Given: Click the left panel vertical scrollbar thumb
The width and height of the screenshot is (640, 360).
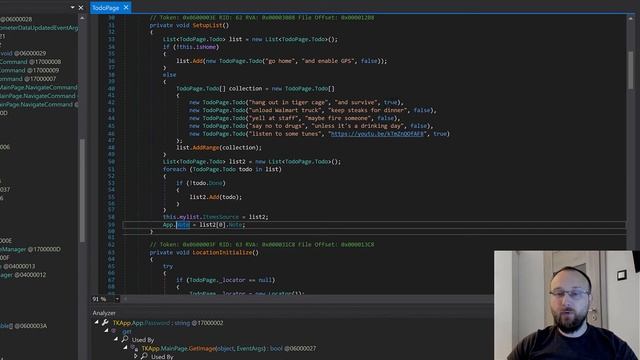Looking at the screenshot, I should [82, 190].
